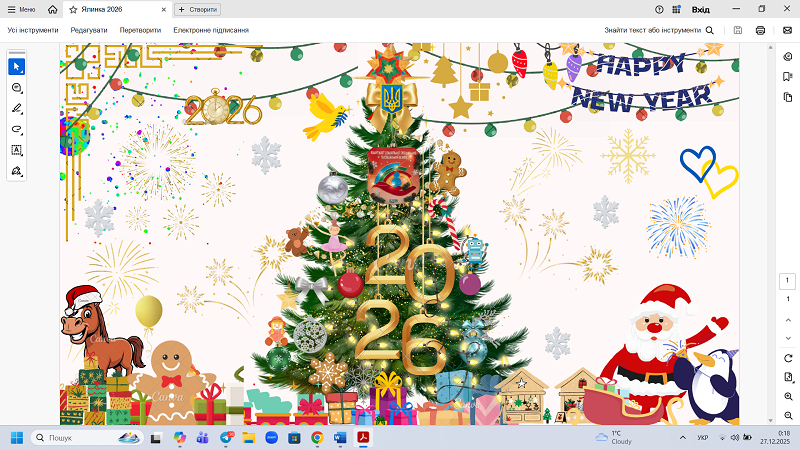Click the Створити button
The image size is (800, 450).
pos(198,9)
